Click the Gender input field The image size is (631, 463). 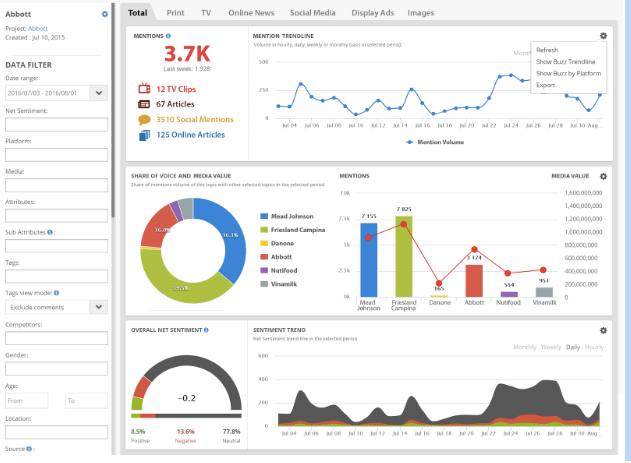(56, 368)
